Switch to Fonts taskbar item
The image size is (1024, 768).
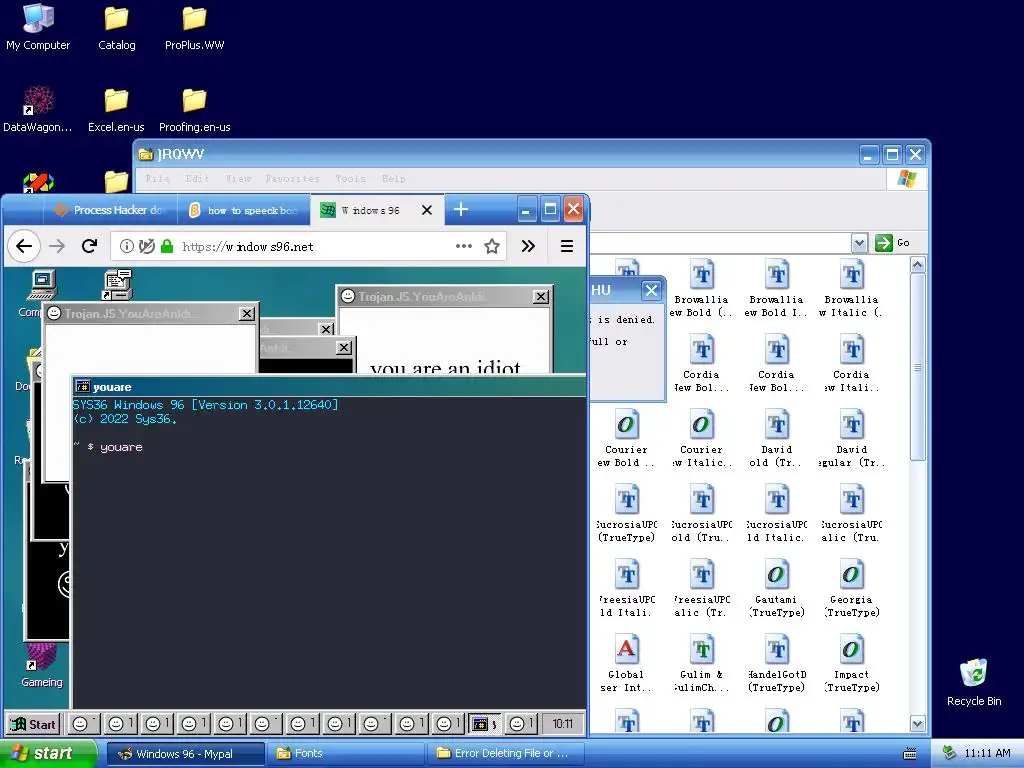coord(346,754)
